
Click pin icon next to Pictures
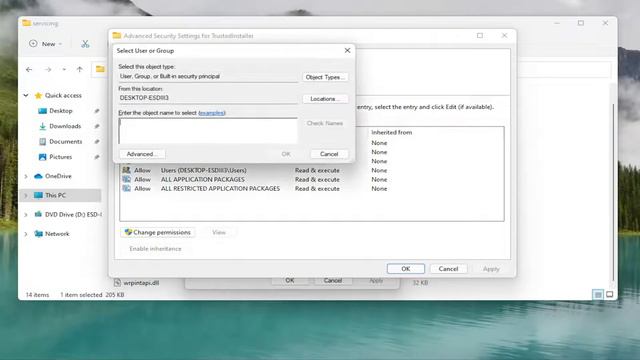pyautogui.click(x=97, y=157)
